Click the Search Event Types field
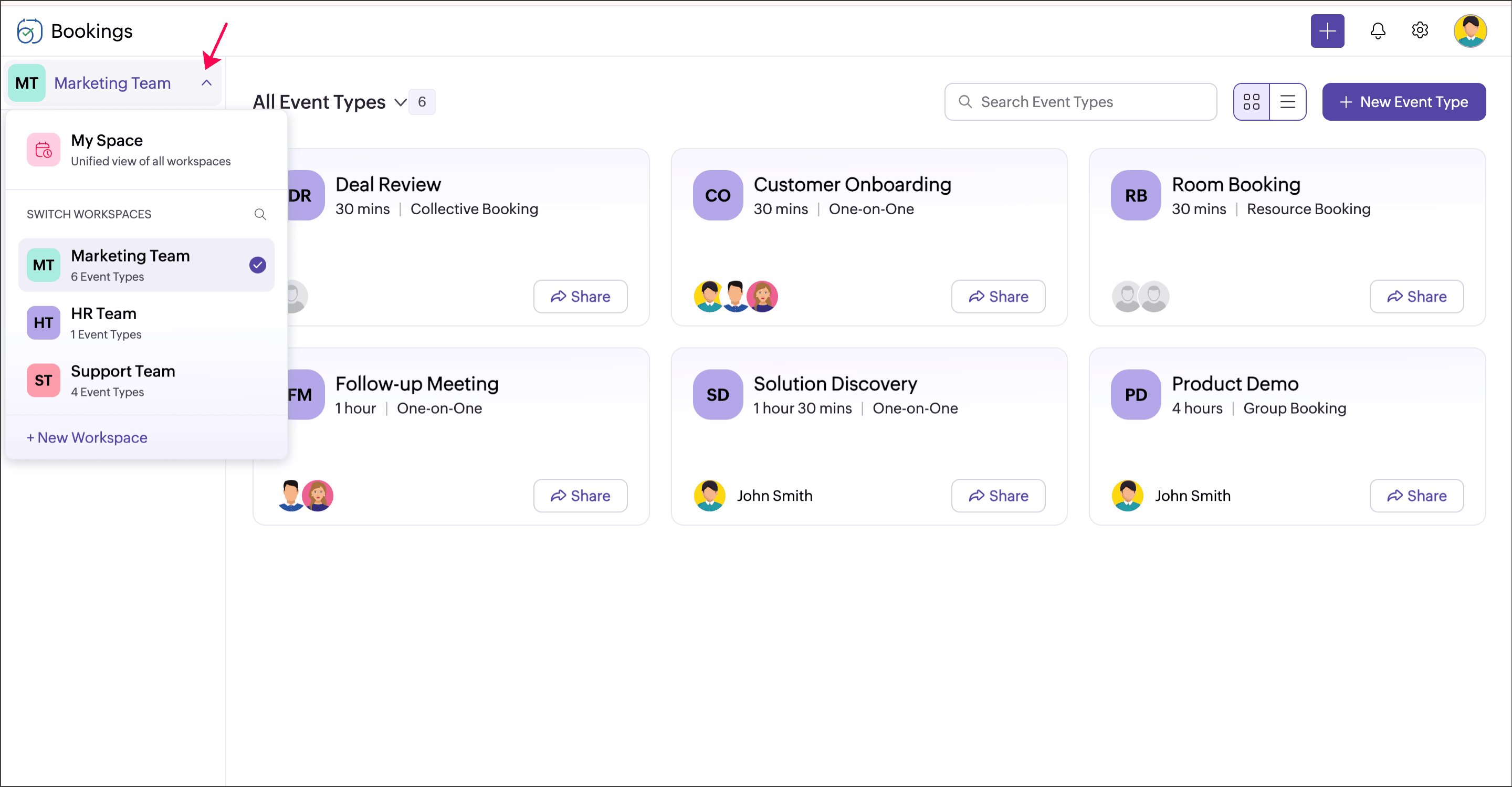 pos(1080,102)
